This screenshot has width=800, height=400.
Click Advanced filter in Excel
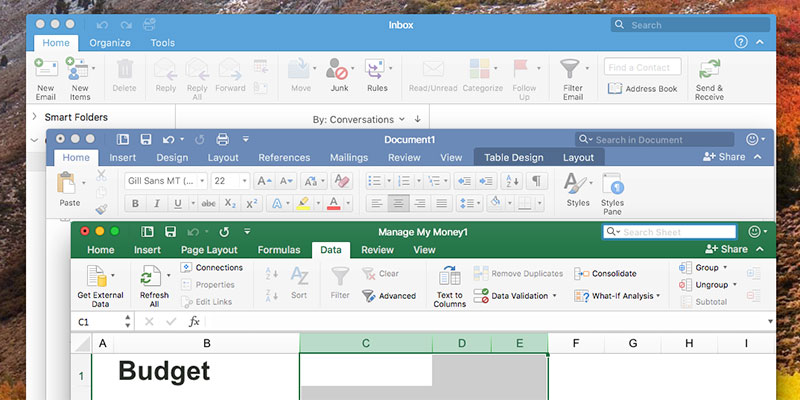389,296
